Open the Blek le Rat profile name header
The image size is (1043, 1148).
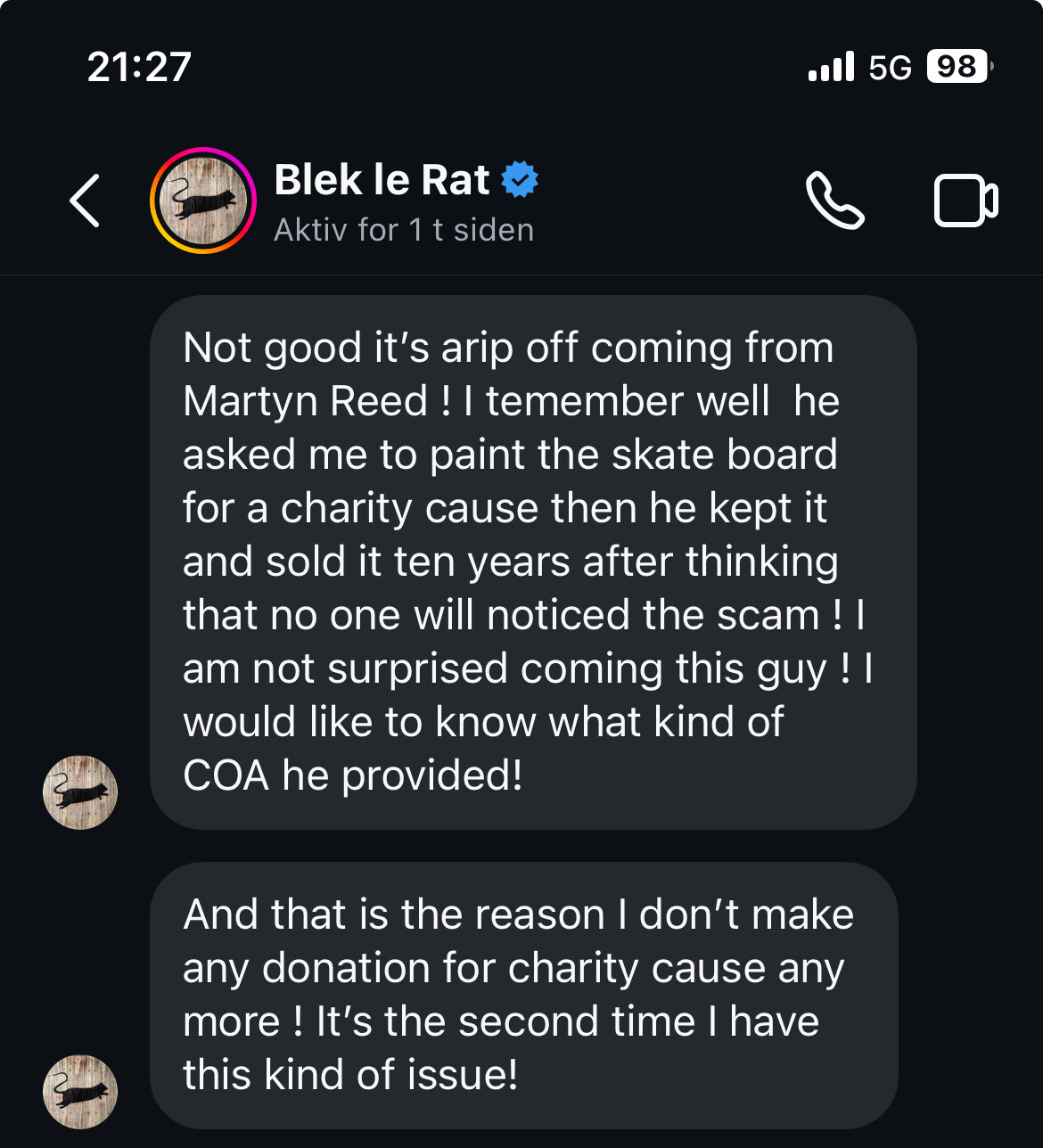(x=382, y=179)
